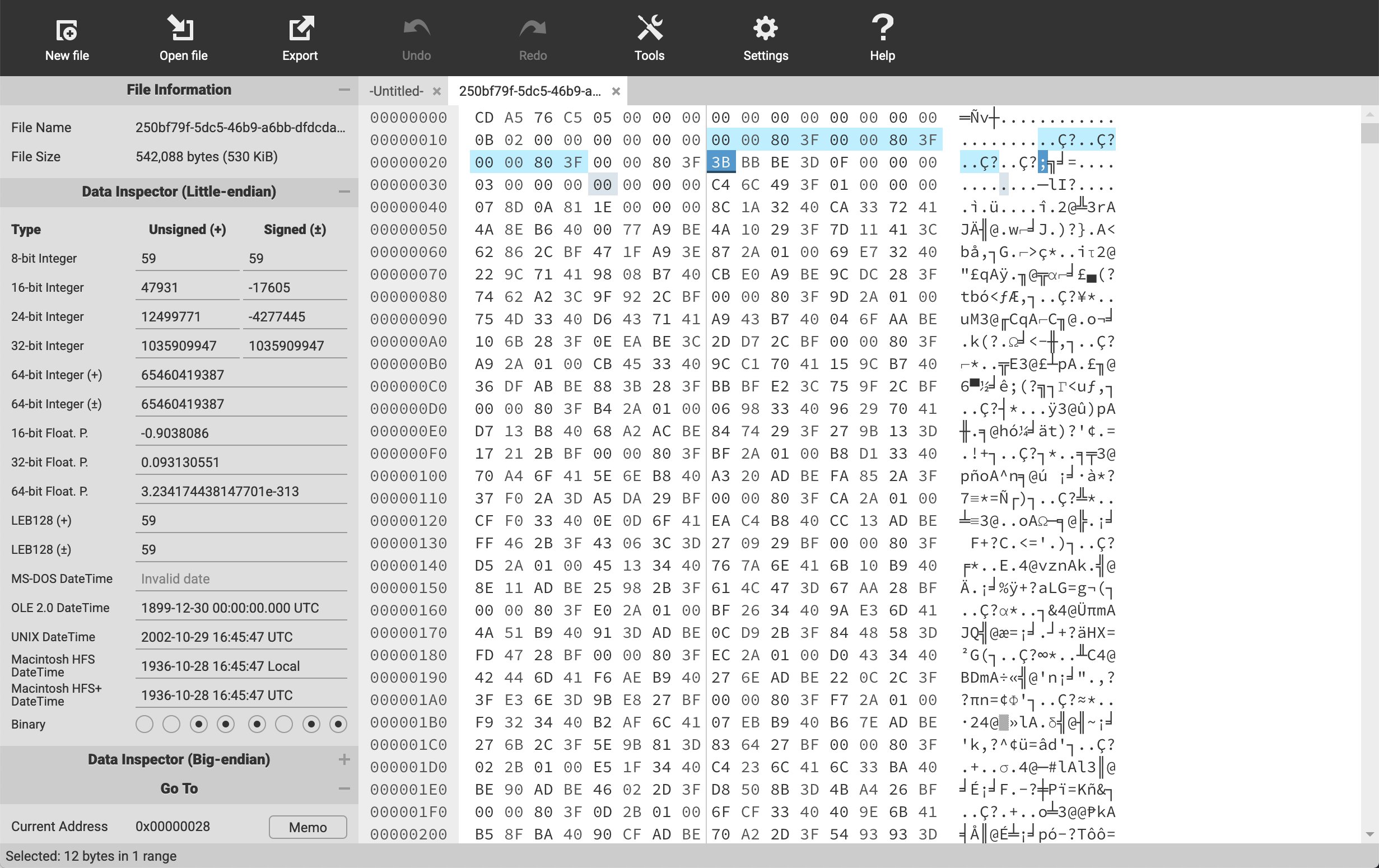Open the Tools wrench icon

(649, 28)
